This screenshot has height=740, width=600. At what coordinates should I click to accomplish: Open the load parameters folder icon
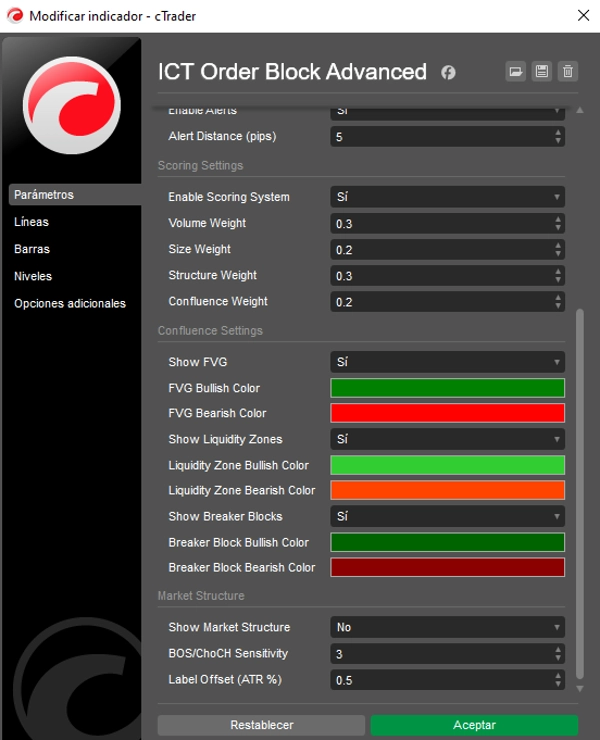pos(515,71)
